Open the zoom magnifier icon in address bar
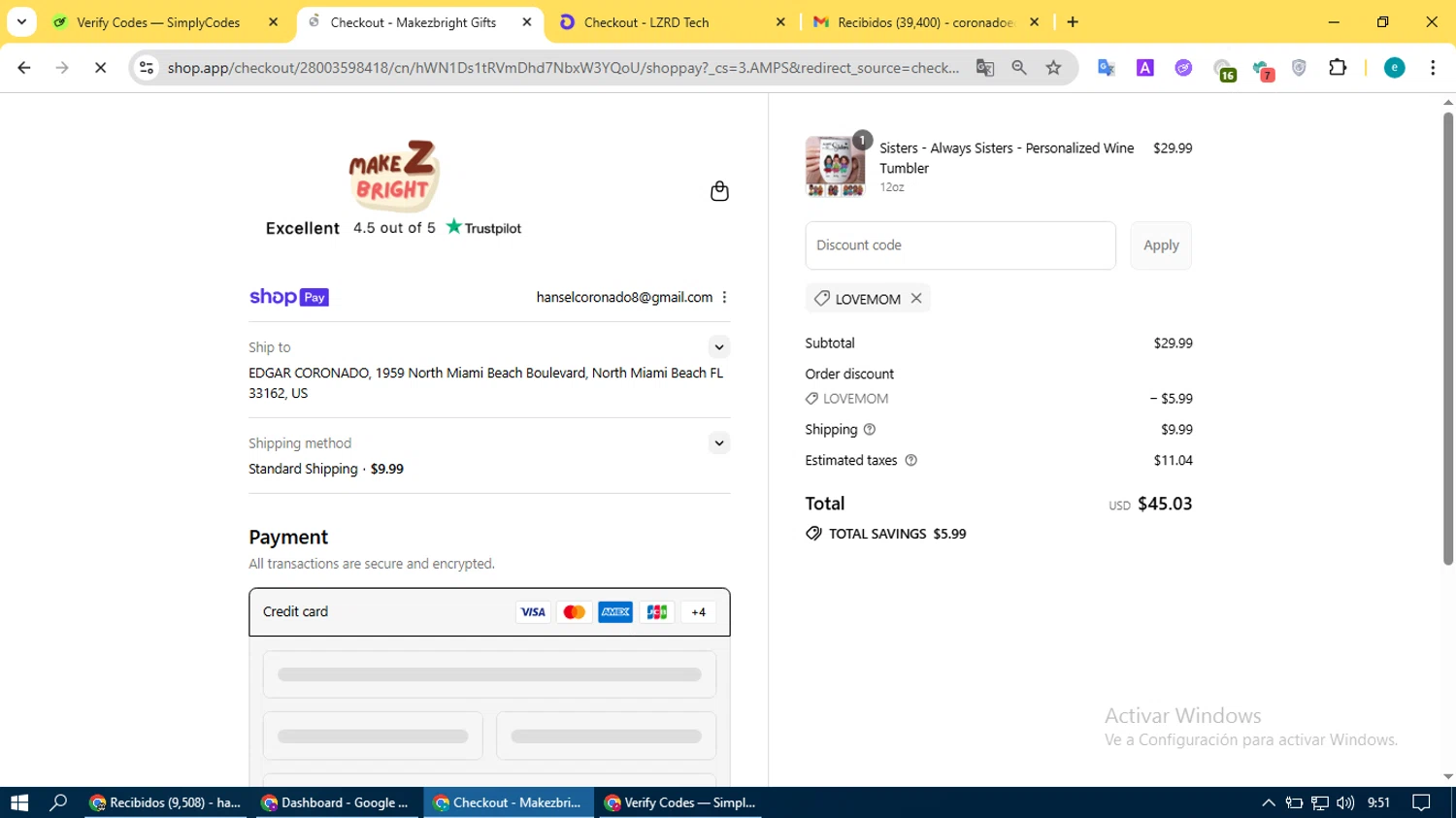Viewport: 1456px width, 818px height. (x=1019, y=68)
